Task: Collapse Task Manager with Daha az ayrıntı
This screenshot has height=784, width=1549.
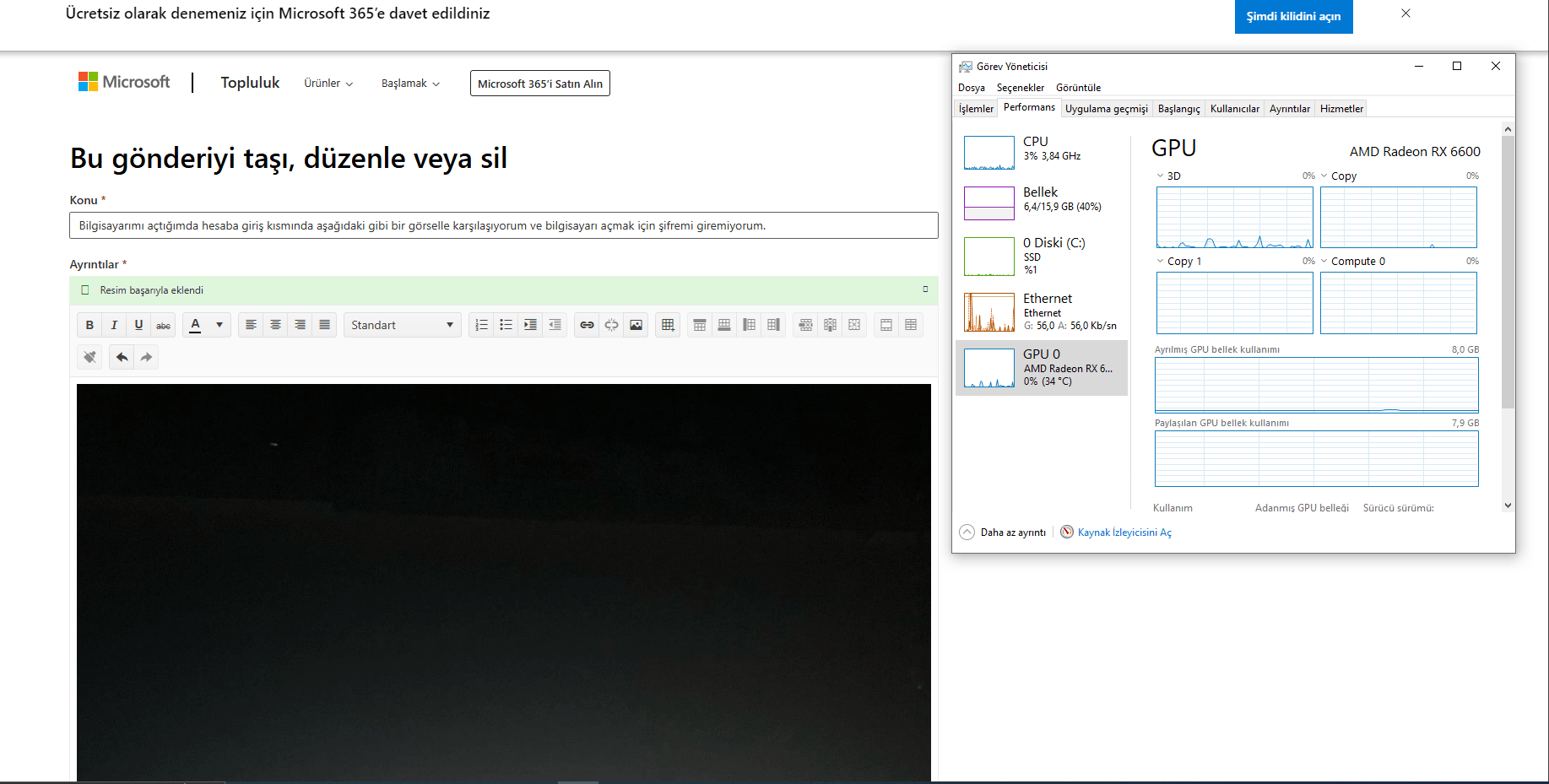Action: [1003, 533]
